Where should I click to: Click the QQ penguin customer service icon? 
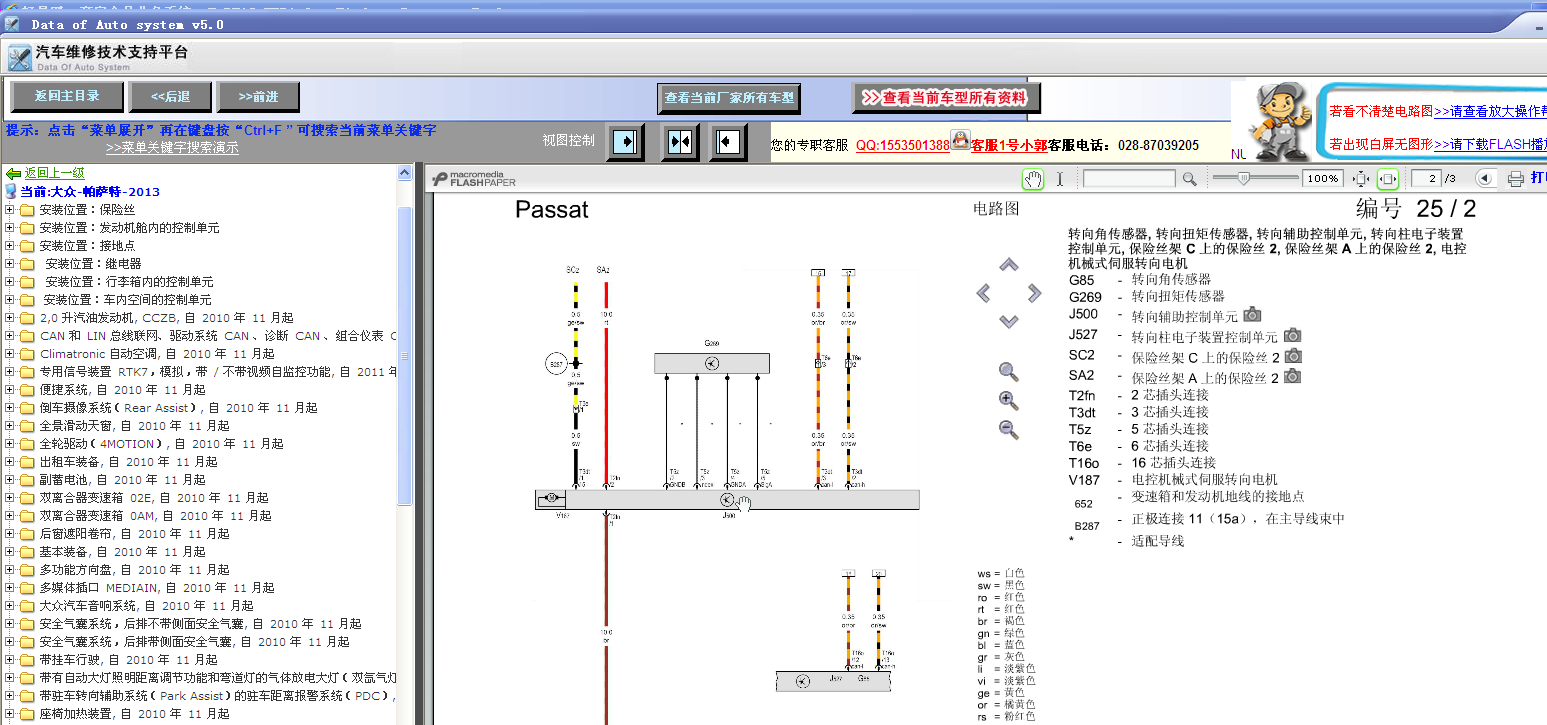pos(960,141)
